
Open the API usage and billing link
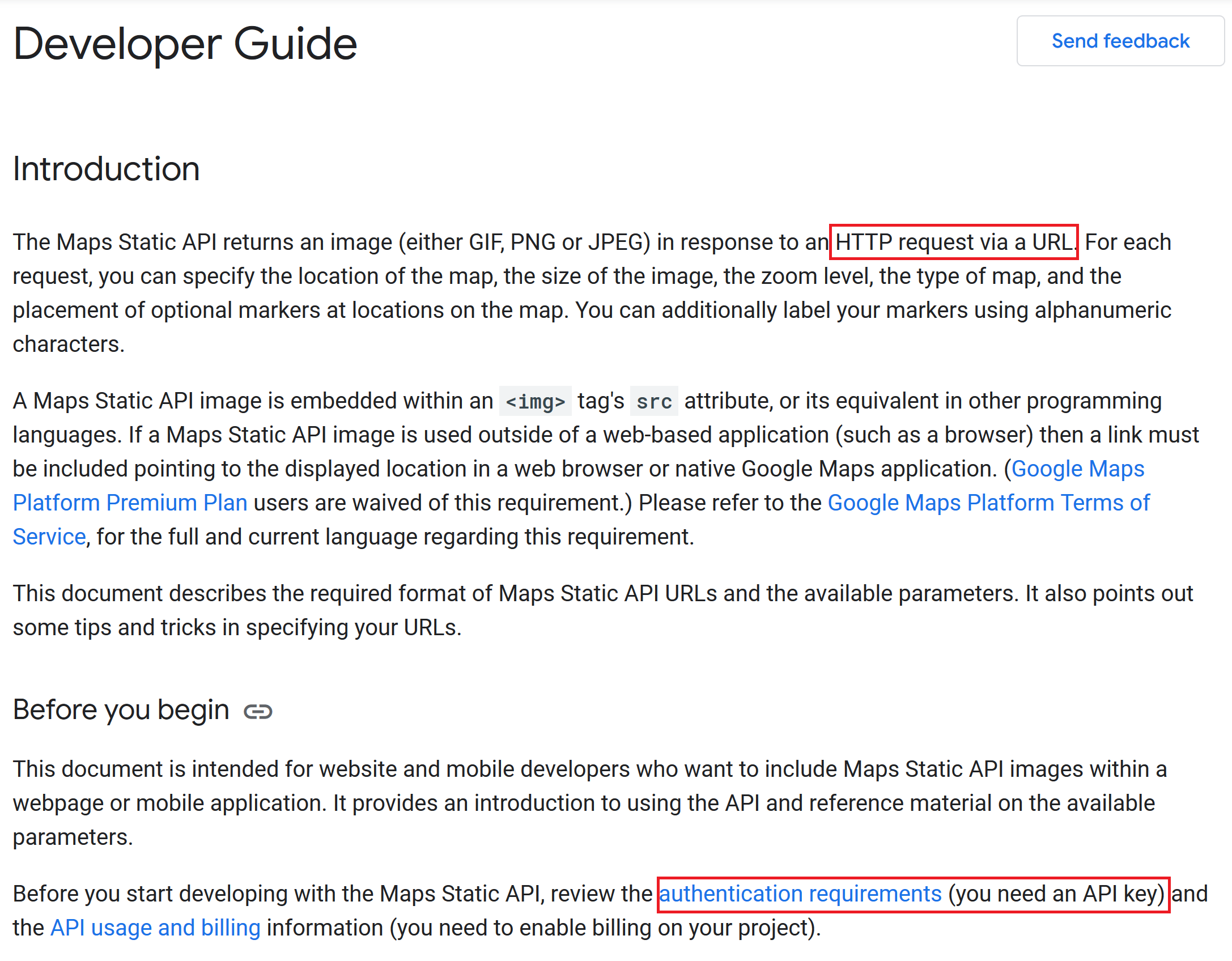pos(155,928)
